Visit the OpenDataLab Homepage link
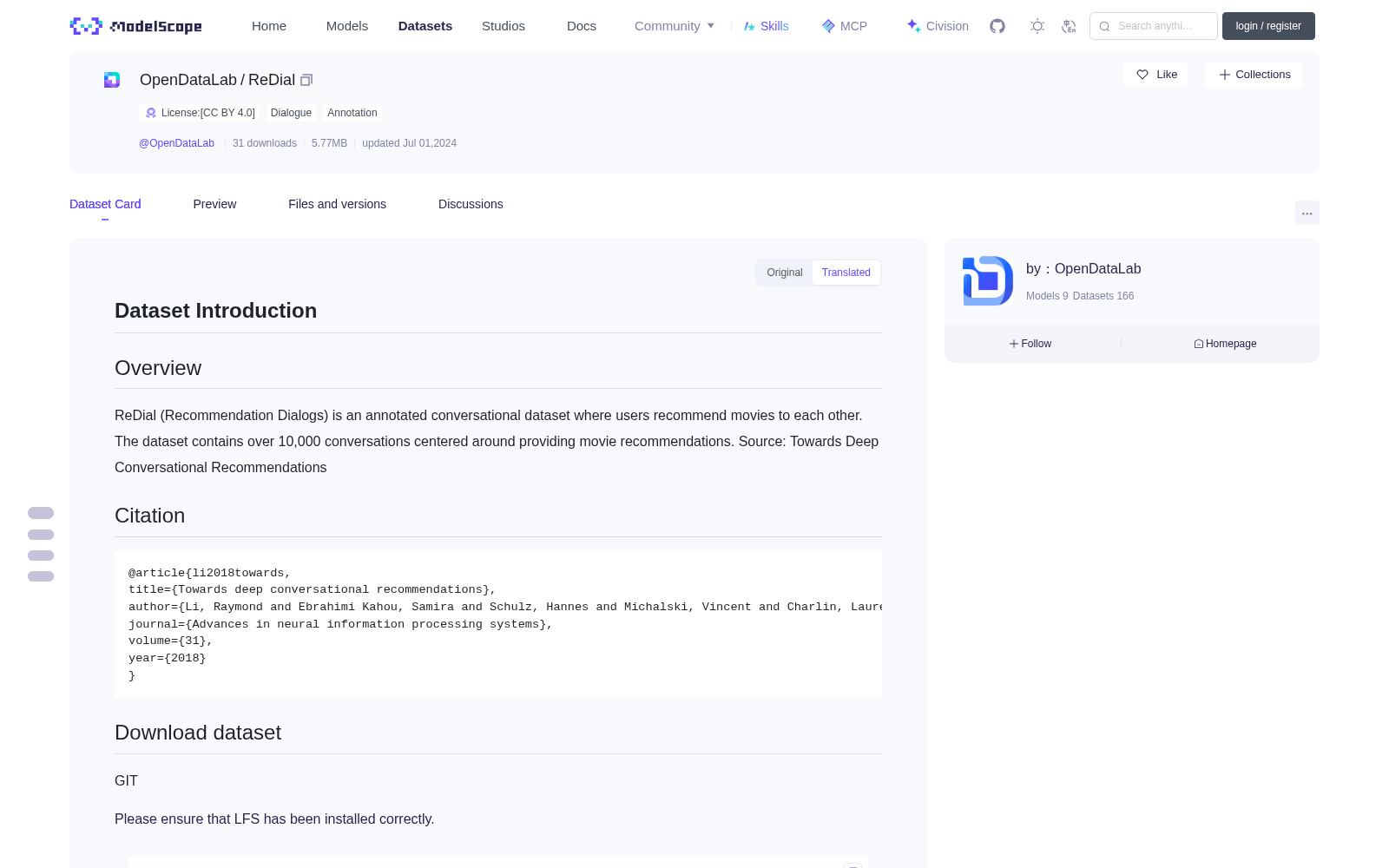The image size is (1389, 868). tap(1225, 344)
